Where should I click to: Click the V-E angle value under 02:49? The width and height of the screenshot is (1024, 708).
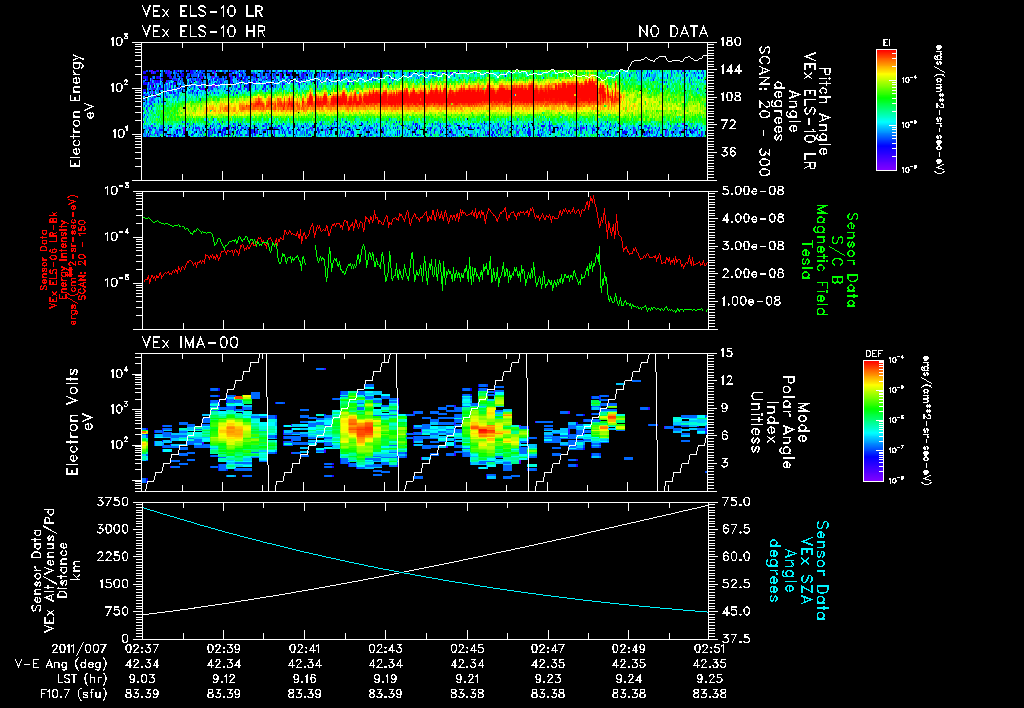(x=628, y=664)
